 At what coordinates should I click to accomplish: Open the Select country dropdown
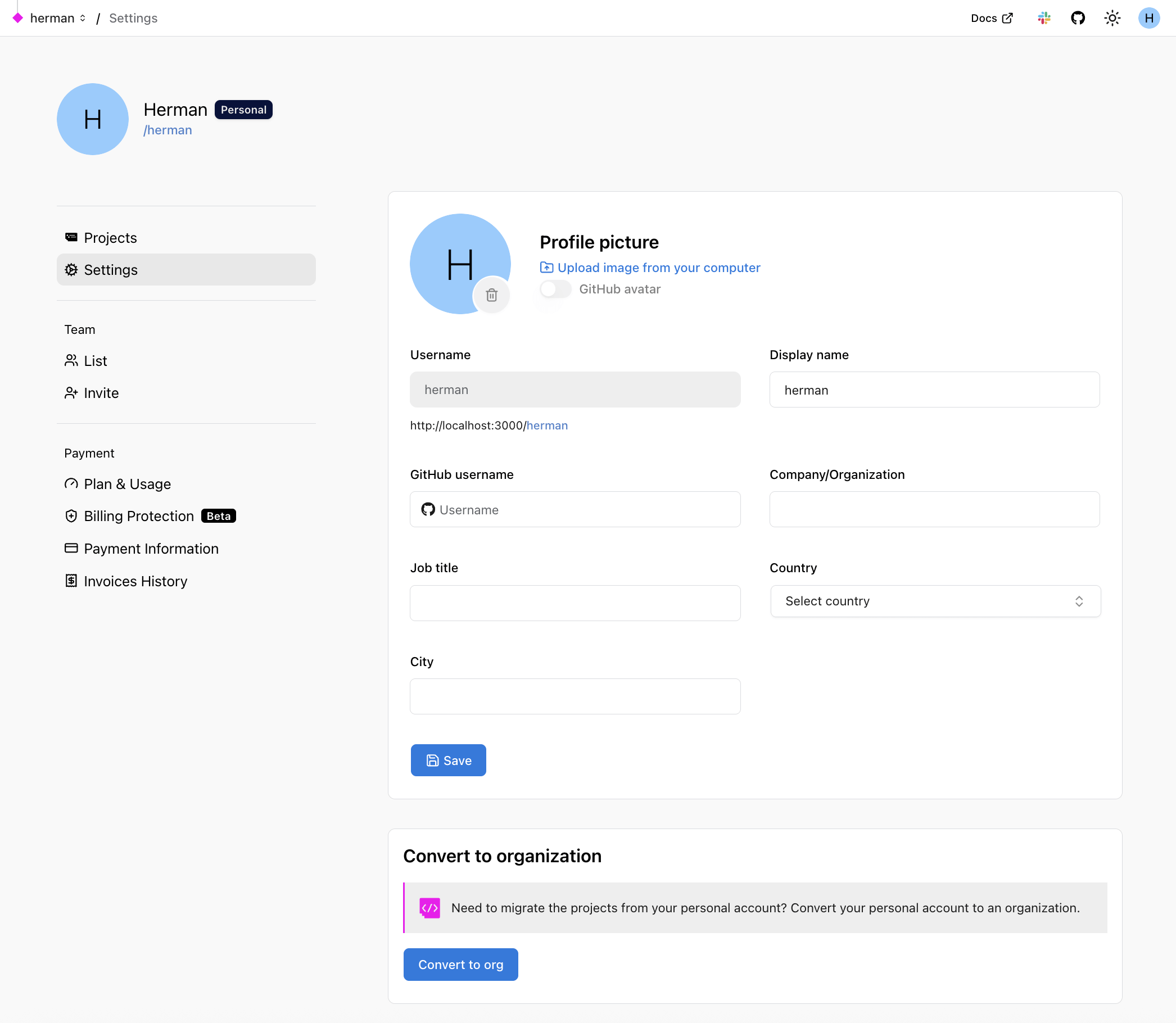[x=934, y=601]
